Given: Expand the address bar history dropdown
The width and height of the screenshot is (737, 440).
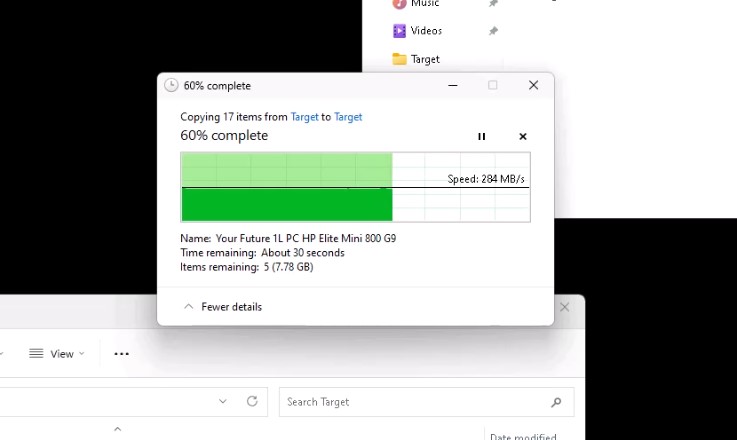Looking at the screenshot, I should click(223, 401).
